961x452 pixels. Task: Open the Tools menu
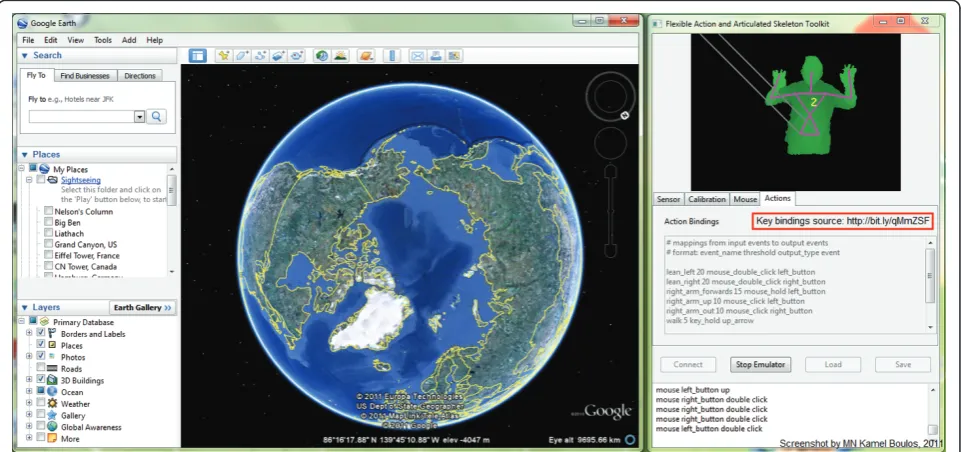point(103,40)
